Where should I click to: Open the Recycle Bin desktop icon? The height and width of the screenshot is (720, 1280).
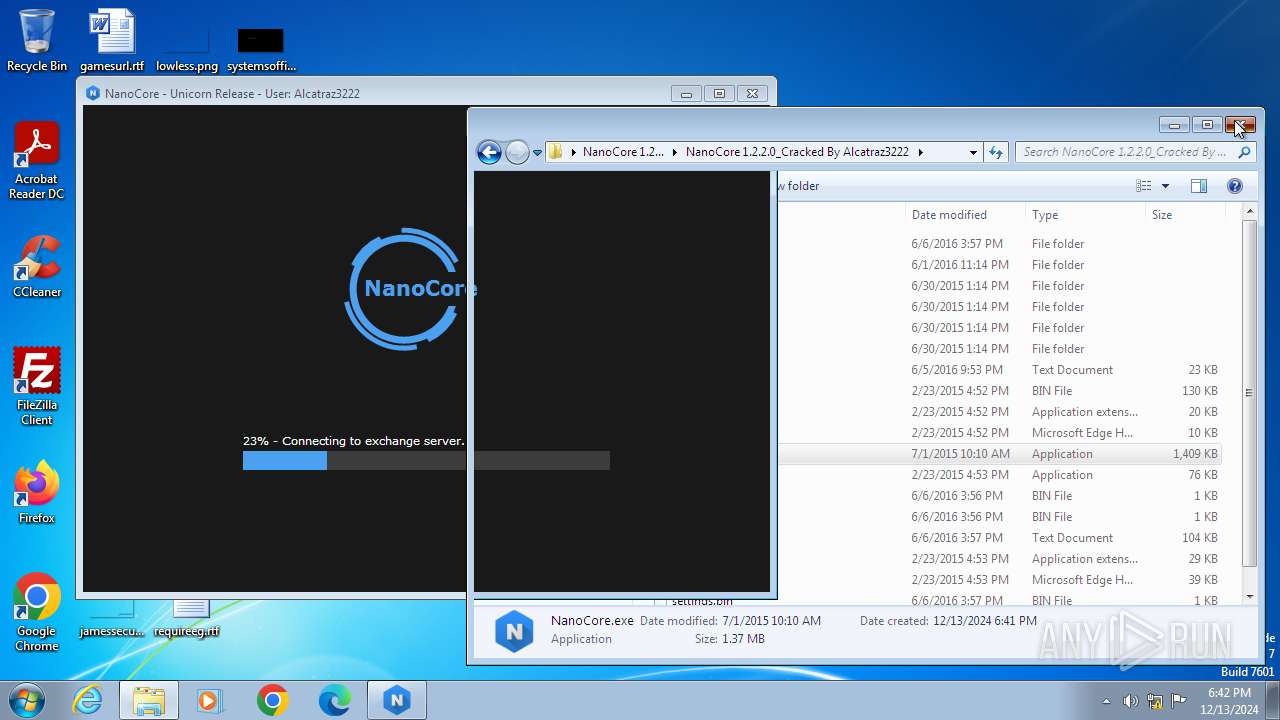tap(37, 40)
